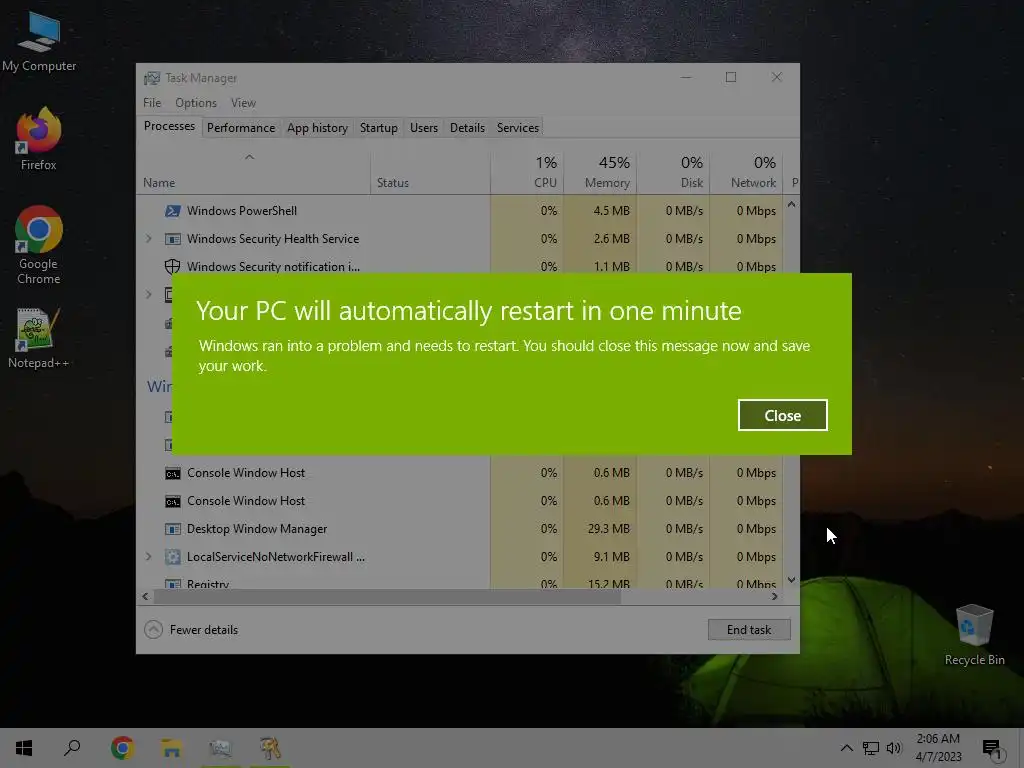Open the Windows Start menu
This screenshot has width=1024, height=768.
point(24,748)
